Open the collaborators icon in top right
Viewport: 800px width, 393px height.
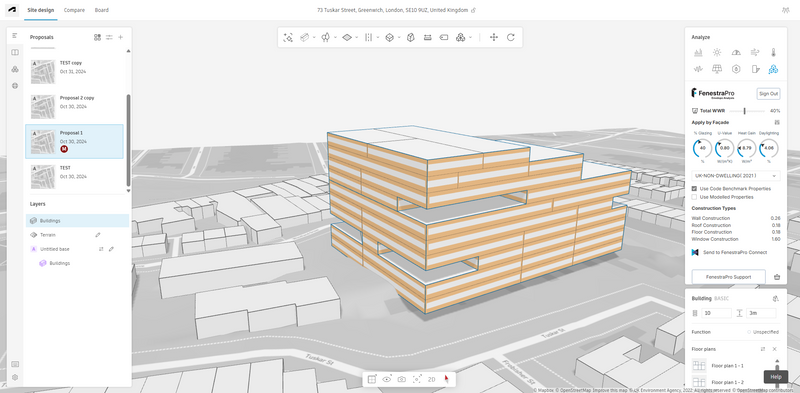coord(785,10)
